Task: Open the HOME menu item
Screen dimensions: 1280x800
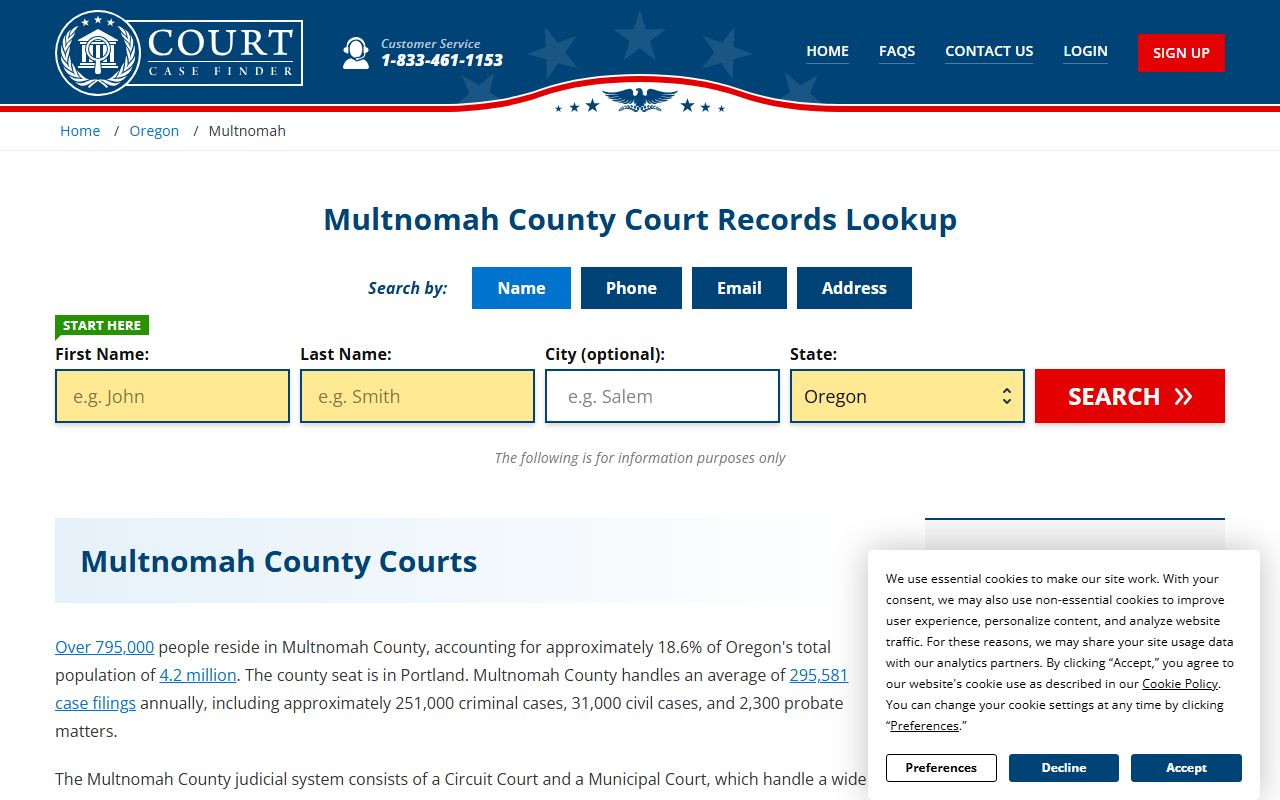Action: [x=827, y=51]
